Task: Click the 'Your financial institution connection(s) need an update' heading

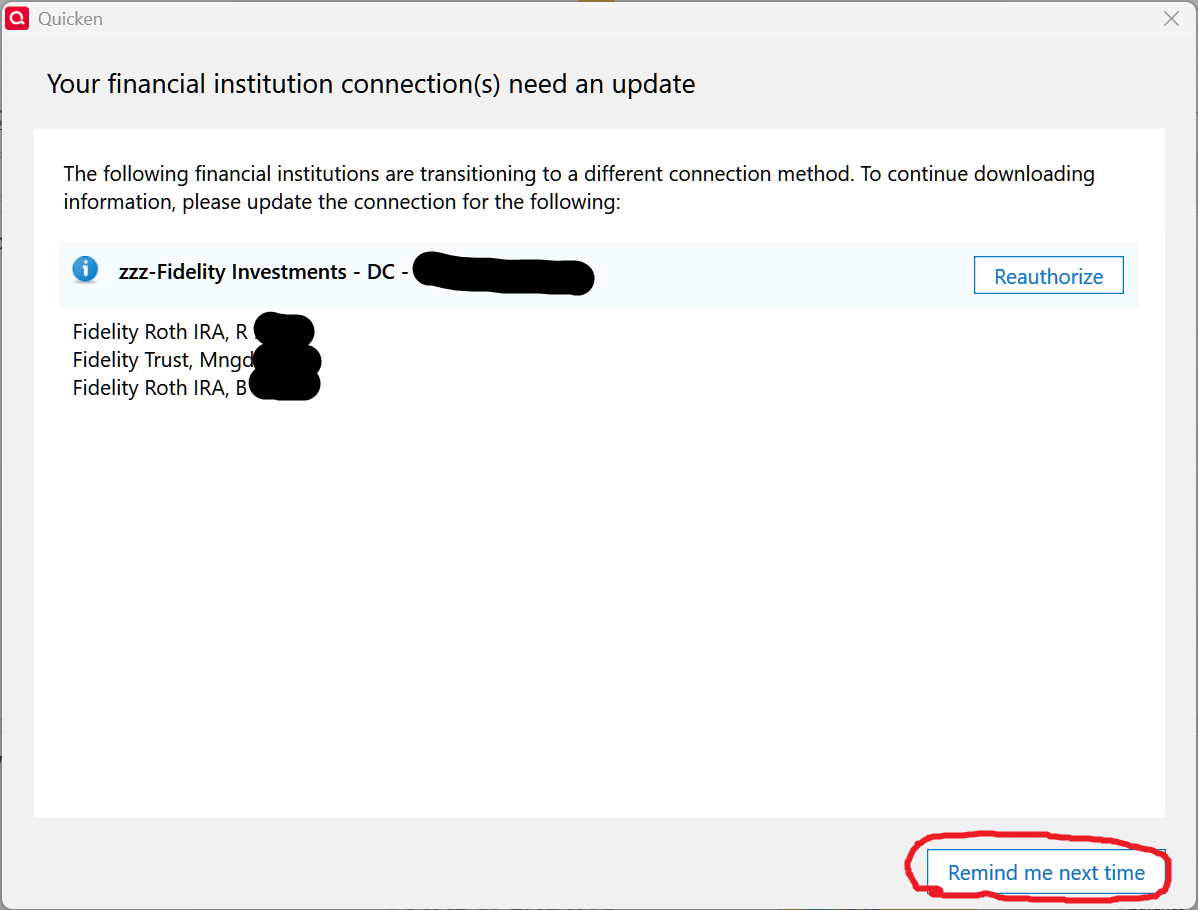Action: point(371,84)
